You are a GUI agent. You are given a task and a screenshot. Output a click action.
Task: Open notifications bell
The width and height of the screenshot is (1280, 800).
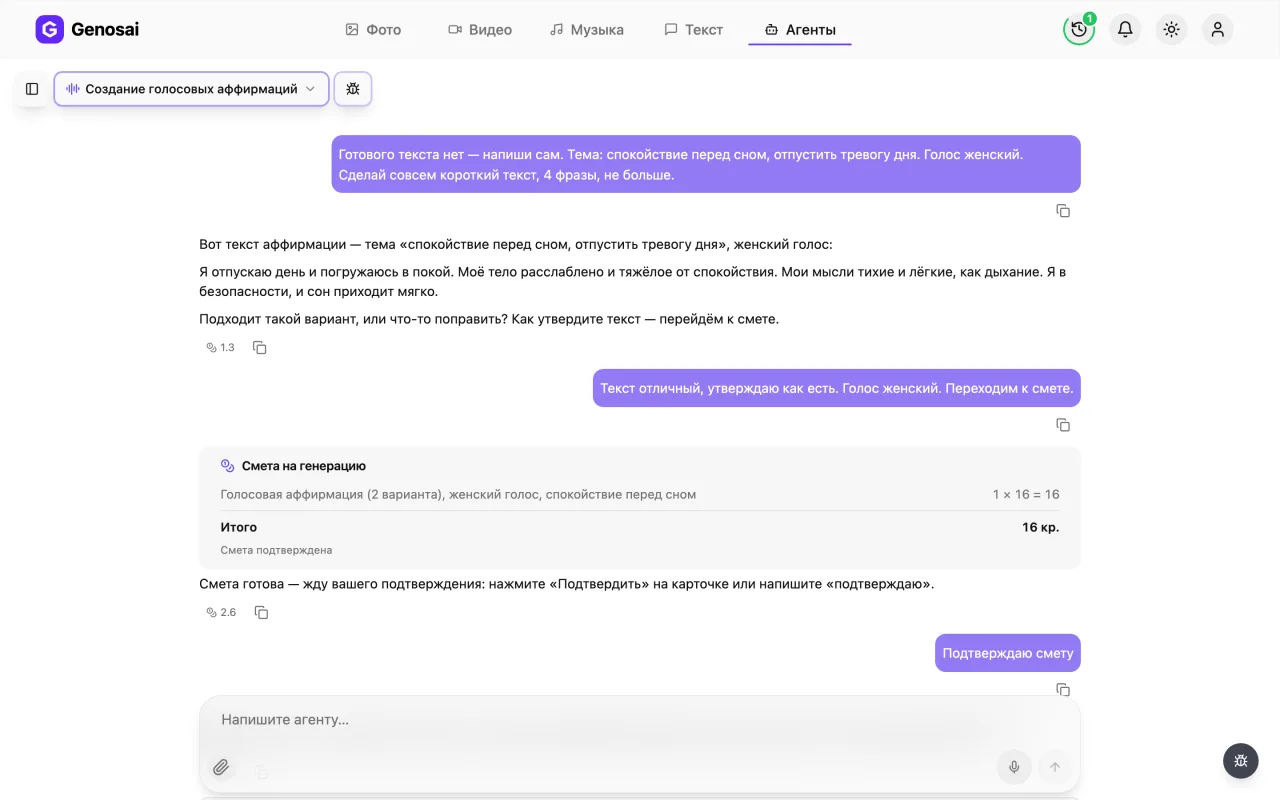[1125, 29]
